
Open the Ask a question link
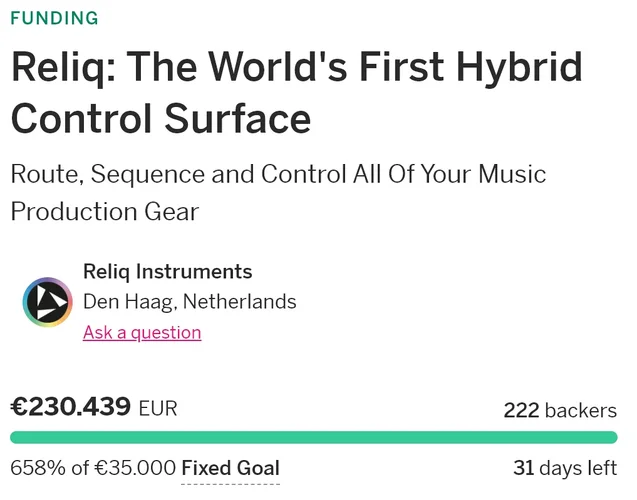(x=142, y=333)
